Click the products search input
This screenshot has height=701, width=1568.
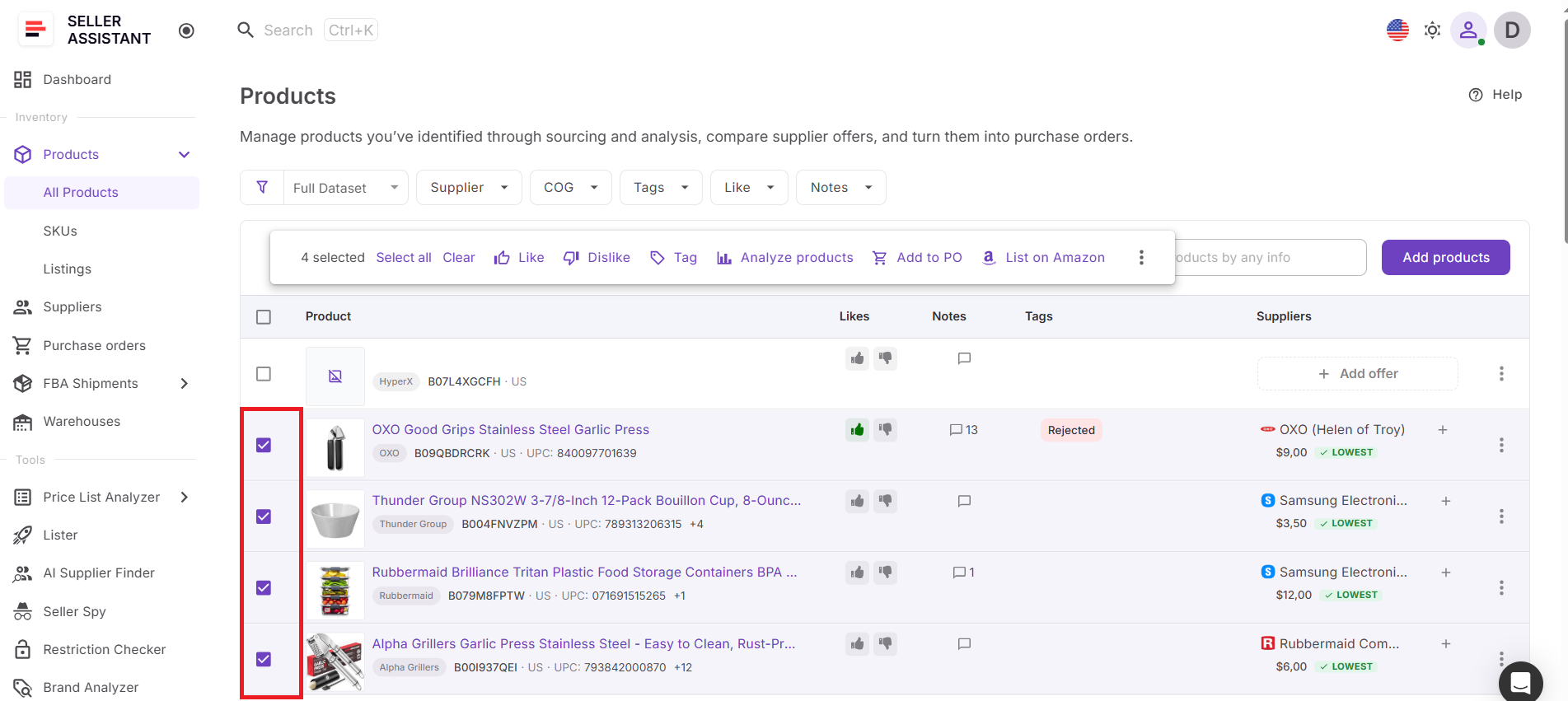[x=1270, y=258]
